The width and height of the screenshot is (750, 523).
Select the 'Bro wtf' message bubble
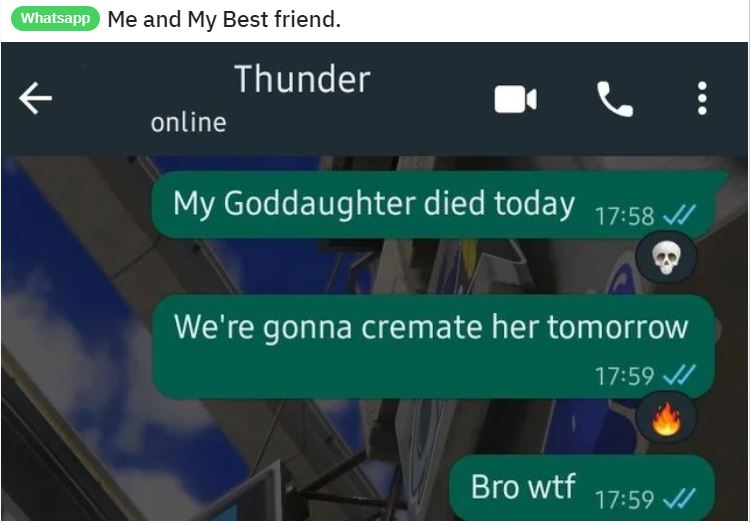click(582, 487)
